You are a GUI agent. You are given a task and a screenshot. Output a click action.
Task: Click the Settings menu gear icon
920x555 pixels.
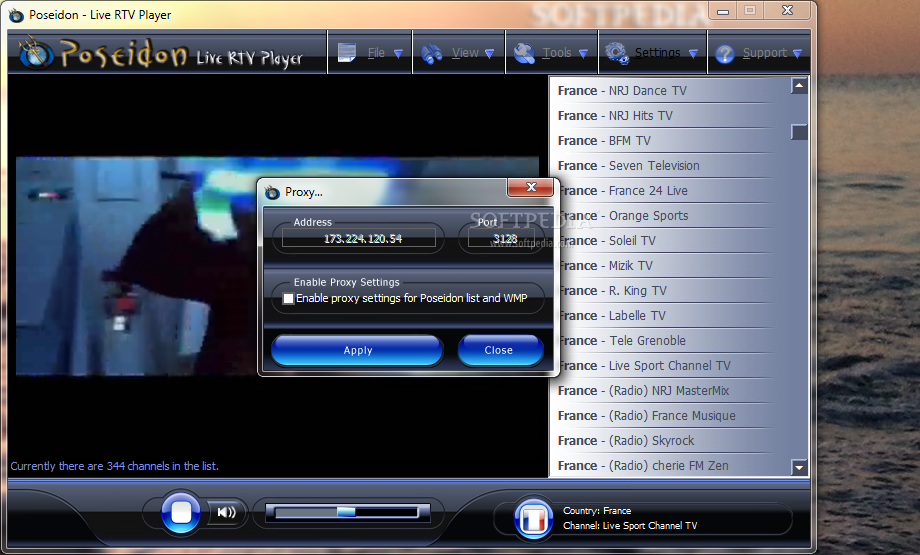[x=617, y=53]
